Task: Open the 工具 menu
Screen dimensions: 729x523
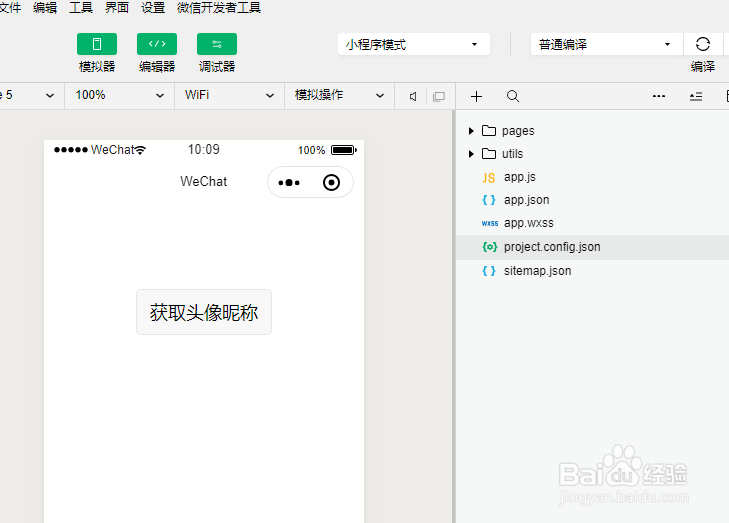Action: click(x=81, y=7)
